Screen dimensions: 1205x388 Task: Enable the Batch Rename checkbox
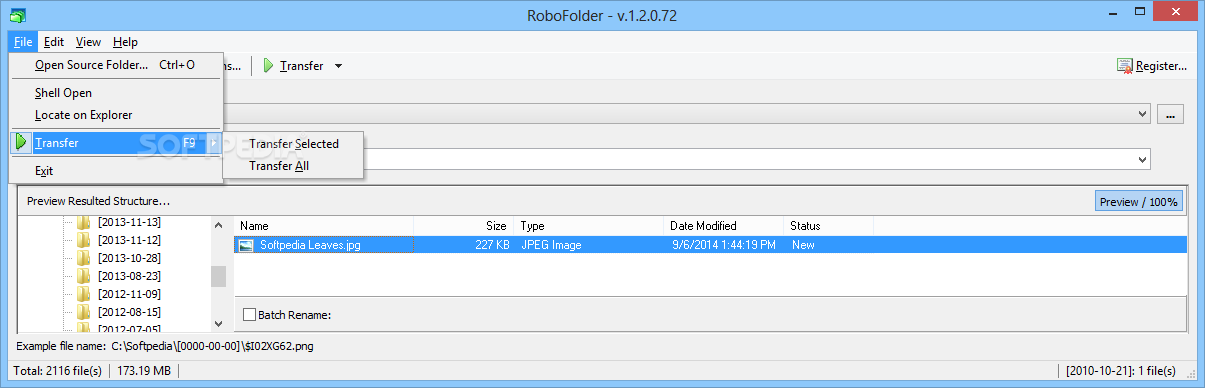pyautogui.click(x=249, y=315)
